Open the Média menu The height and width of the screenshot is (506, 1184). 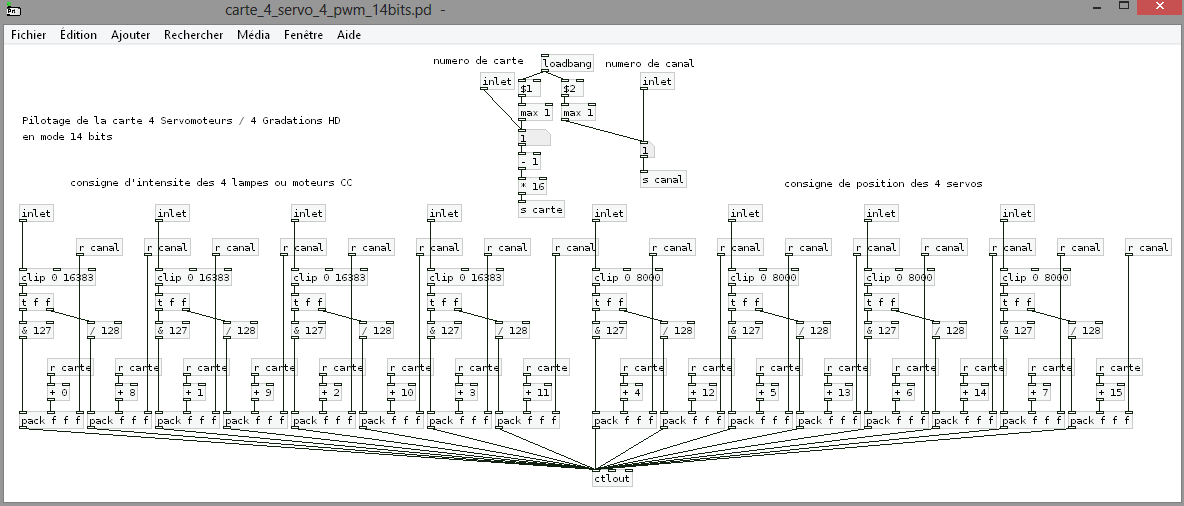click(x=253, y=34)
